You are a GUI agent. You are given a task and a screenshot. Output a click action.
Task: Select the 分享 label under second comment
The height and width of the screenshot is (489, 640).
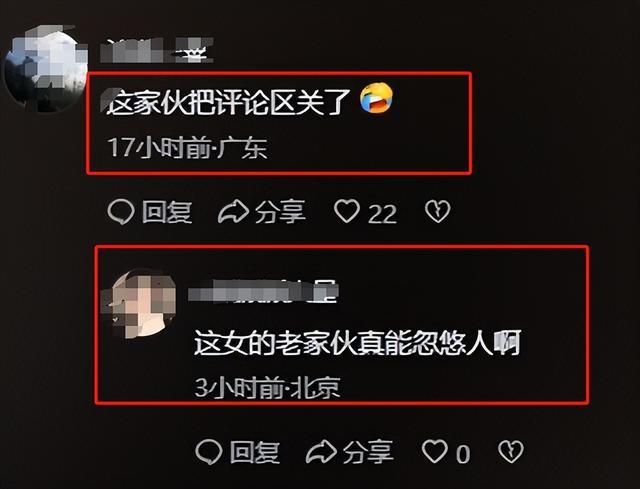point(368,452)
